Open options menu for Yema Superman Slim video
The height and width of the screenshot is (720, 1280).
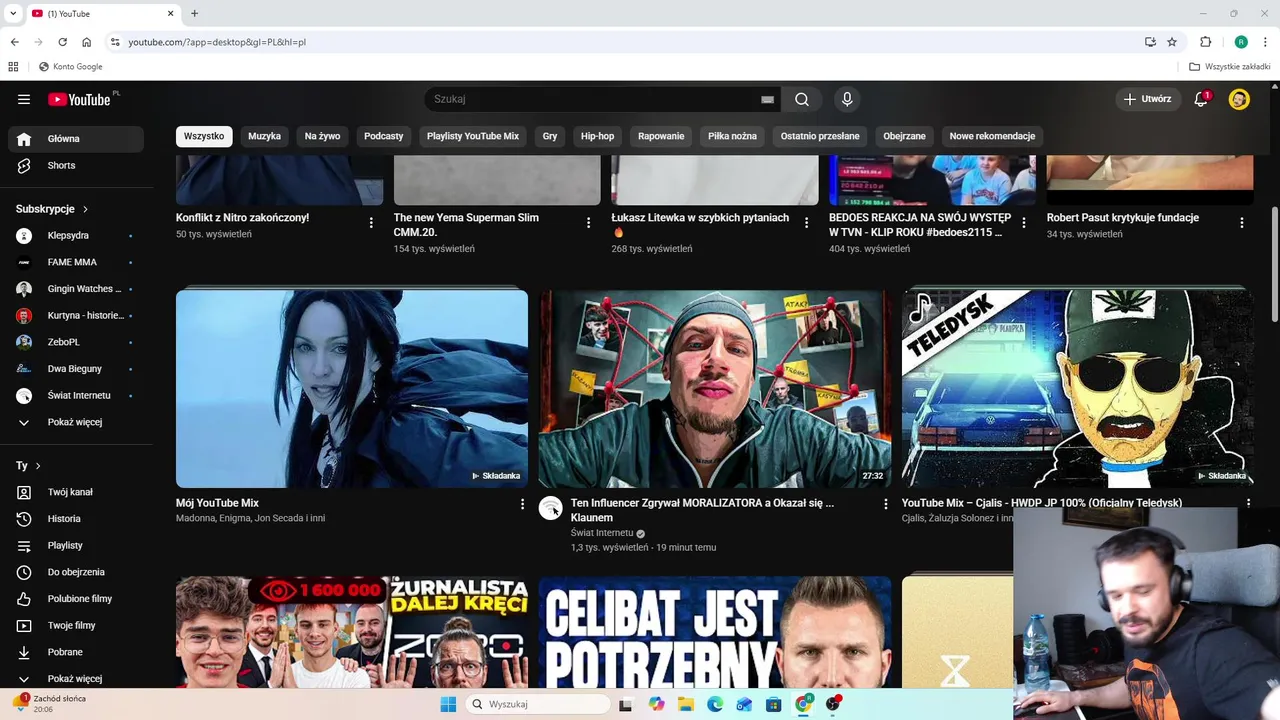588,223
